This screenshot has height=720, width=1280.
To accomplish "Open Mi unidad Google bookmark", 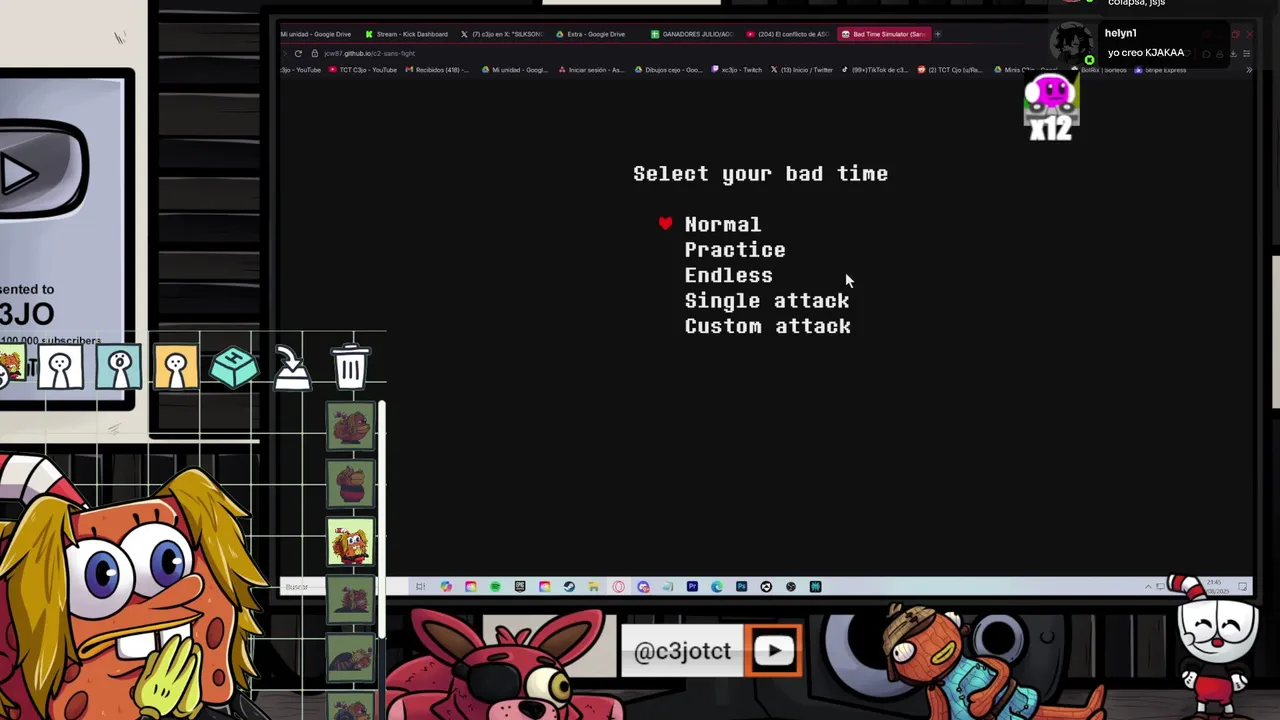I will 514,70.
